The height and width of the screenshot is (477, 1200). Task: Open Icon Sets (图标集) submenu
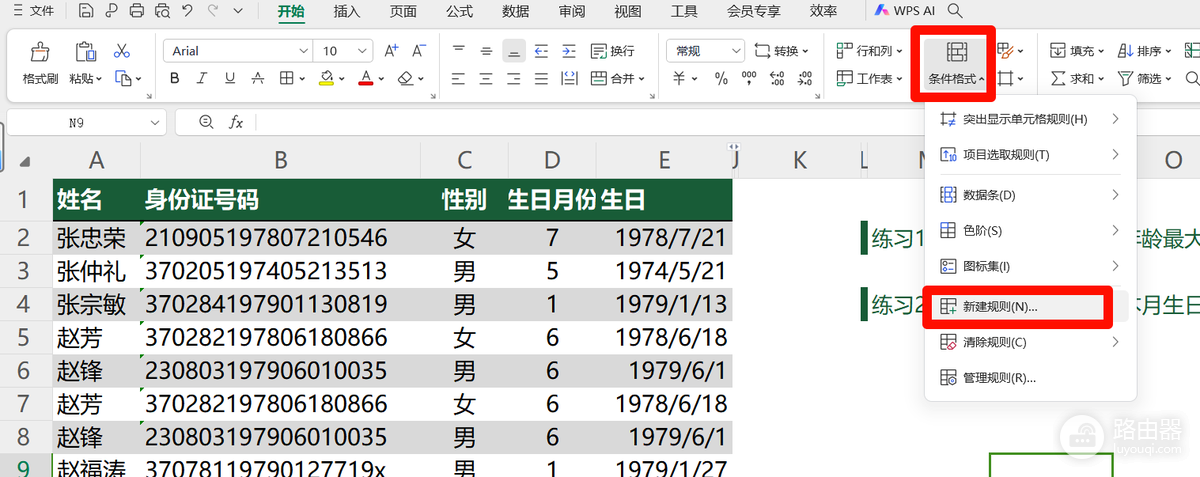(x=1031, y=266)
